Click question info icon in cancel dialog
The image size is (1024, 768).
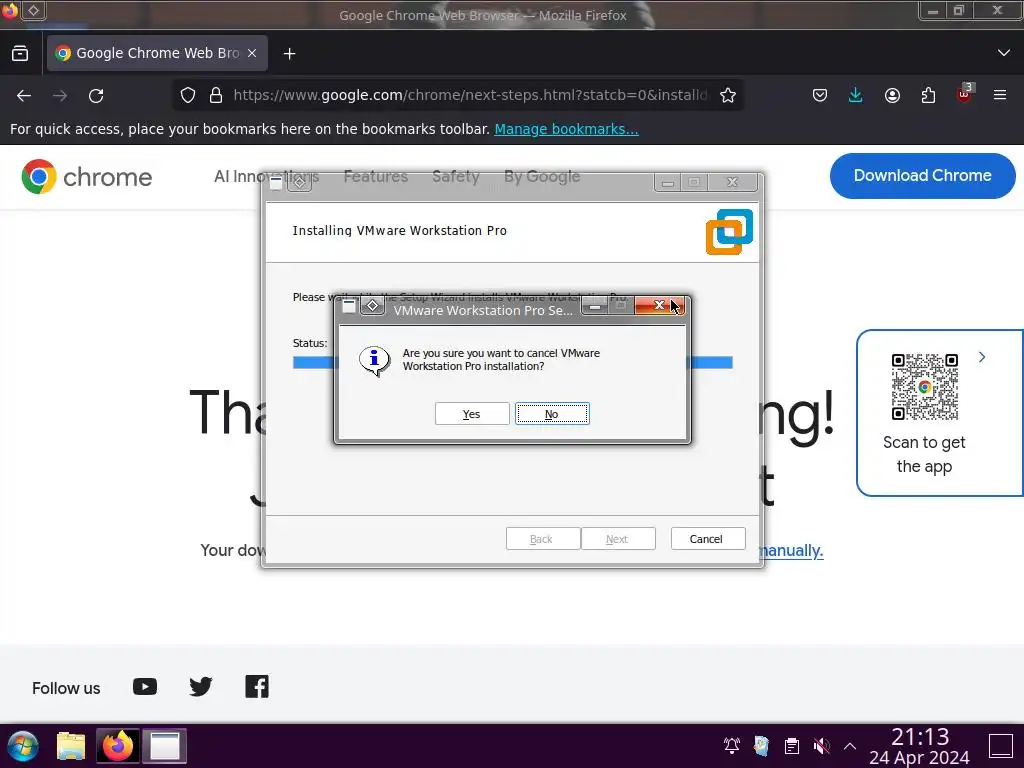point(375,360)
